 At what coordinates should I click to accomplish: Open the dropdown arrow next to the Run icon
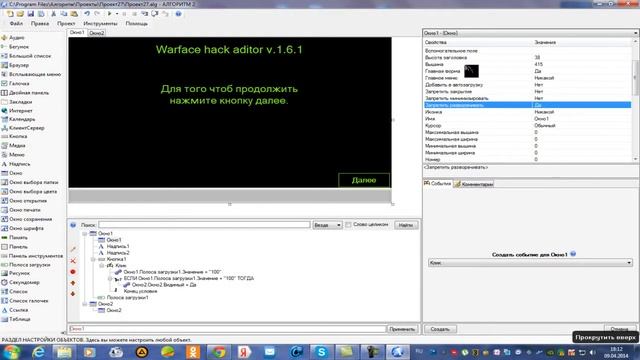[x=117, y=14]
